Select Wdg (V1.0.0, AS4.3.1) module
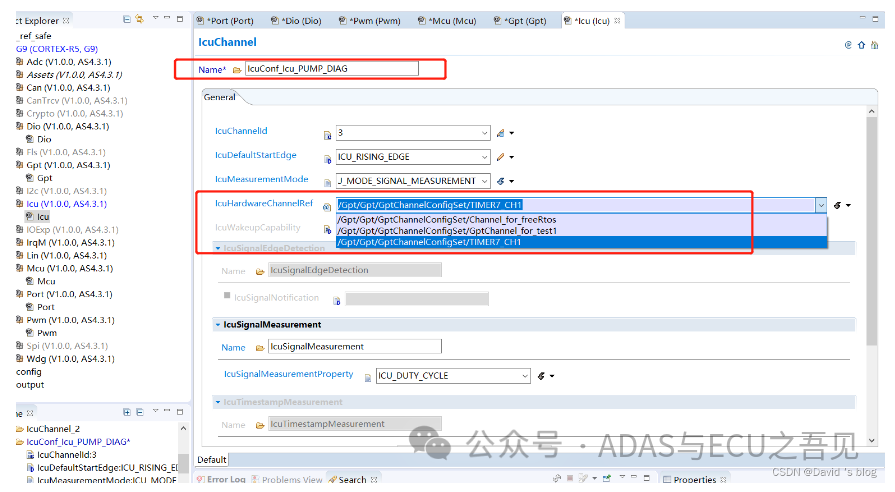Screen dimensions: 895x492 (70, 358)
